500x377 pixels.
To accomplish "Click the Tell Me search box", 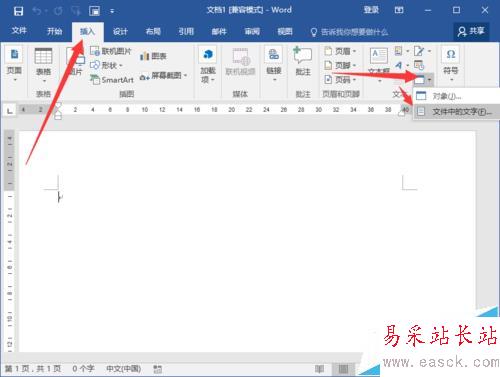I will [349, 32].
